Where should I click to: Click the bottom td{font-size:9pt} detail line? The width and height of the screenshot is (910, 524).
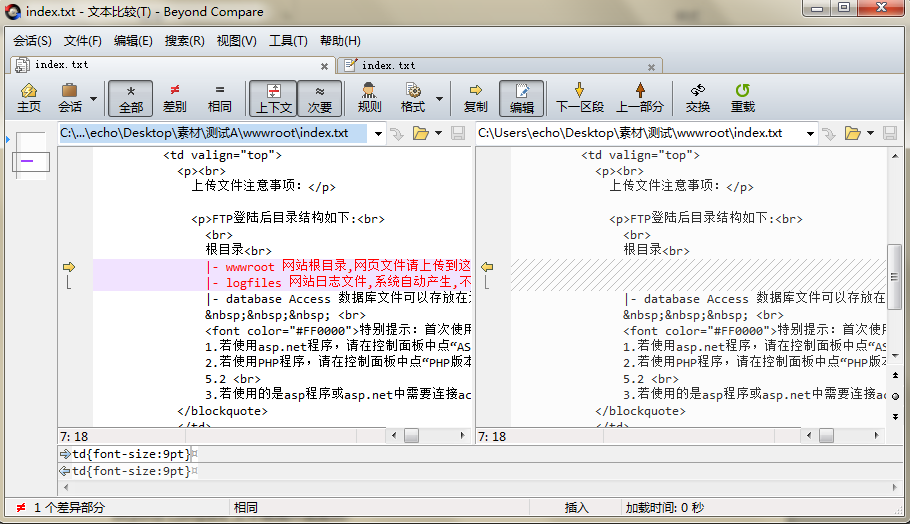pyautogui.click(x=133, y=471)
